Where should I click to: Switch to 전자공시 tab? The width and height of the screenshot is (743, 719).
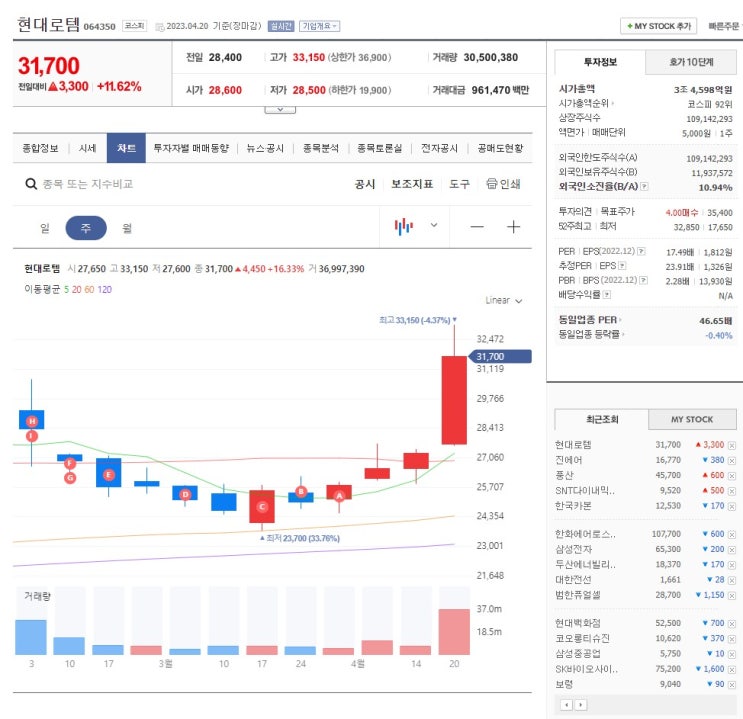coord(439,148)
